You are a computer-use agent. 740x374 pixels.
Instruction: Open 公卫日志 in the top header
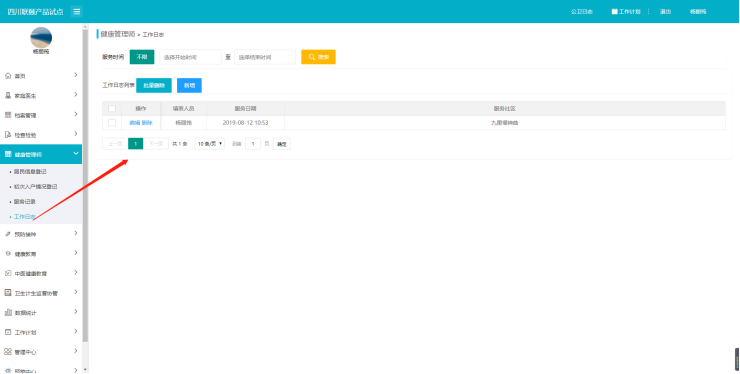click(582, 11)
